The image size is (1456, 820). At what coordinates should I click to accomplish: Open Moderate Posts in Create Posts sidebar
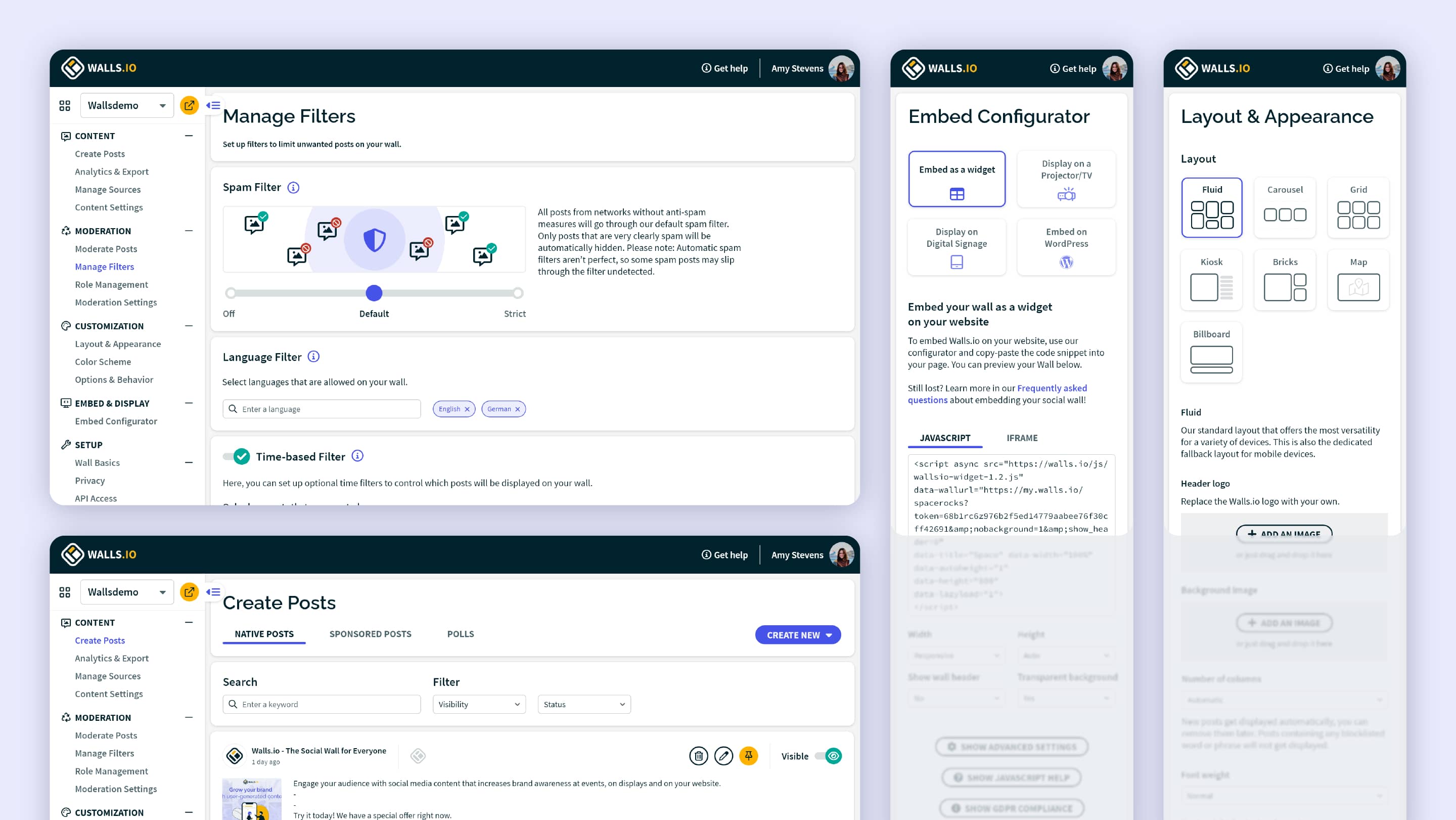106,736
